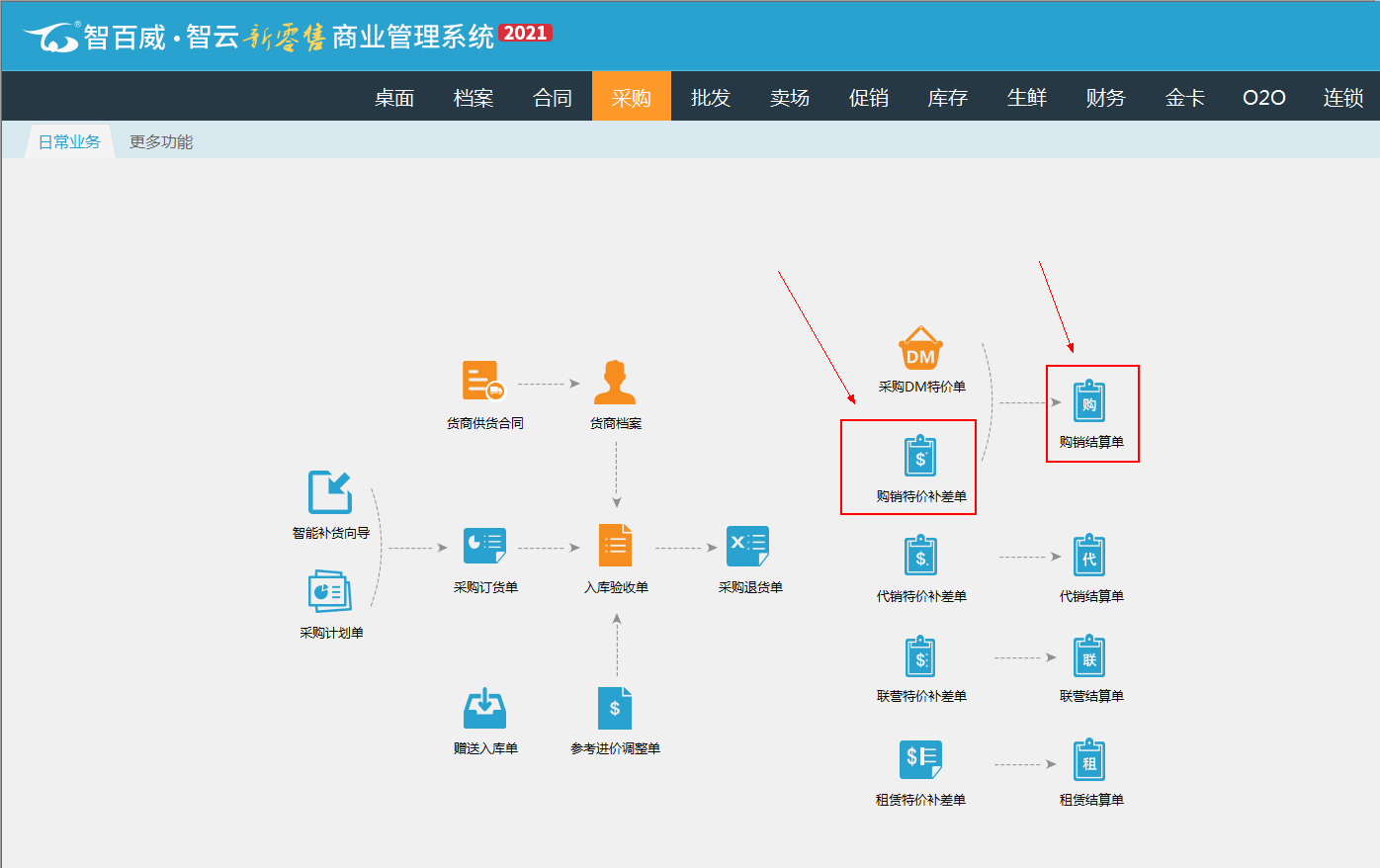
Task: Open the 入库验收单 icon
Action: pos(615,546)
